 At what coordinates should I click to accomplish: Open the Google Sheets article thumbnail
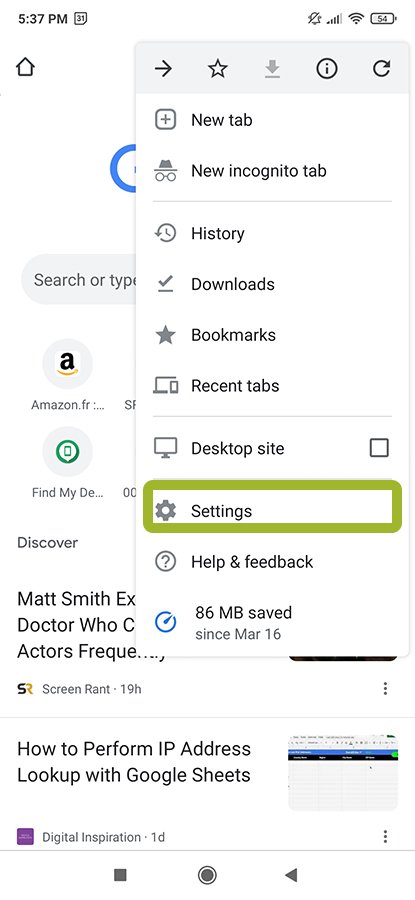click(x=343, y=772)
